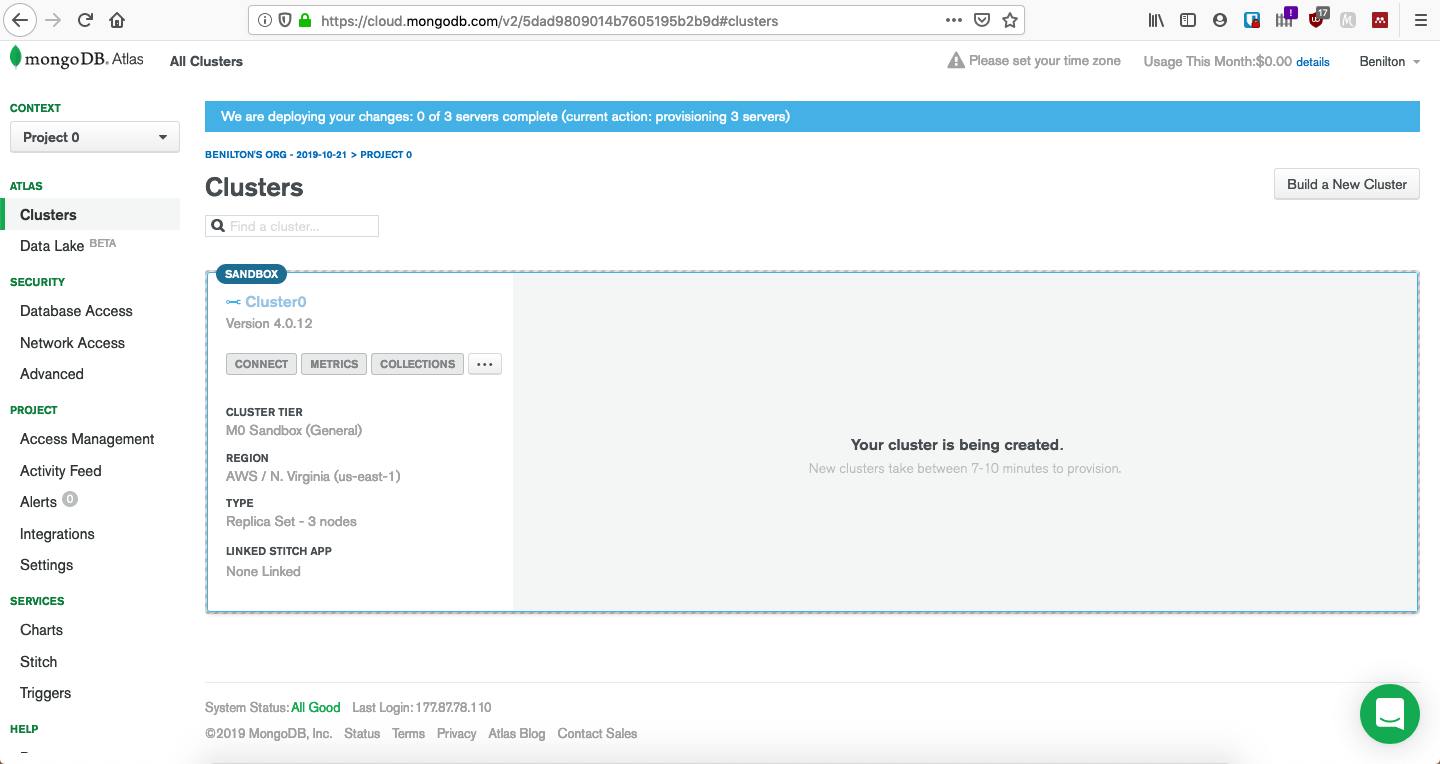
Task: Select Clusters in the sidebar
Action: 48,215
